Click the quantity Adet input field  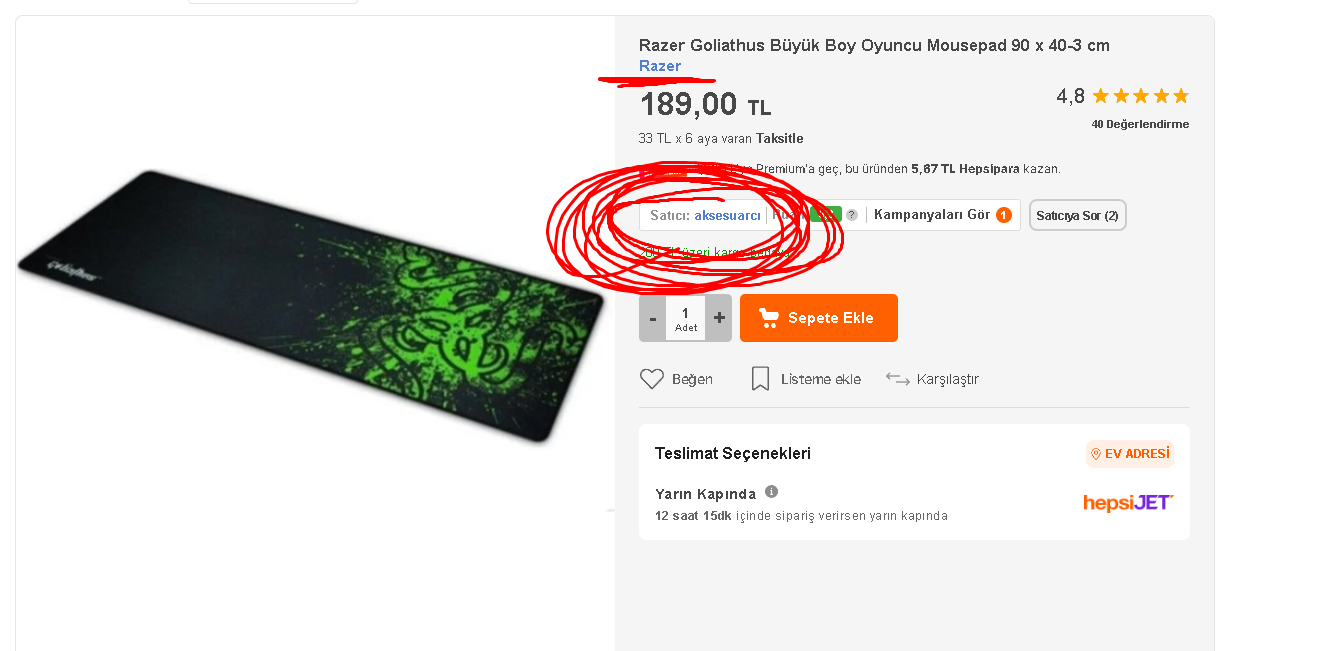686,318
